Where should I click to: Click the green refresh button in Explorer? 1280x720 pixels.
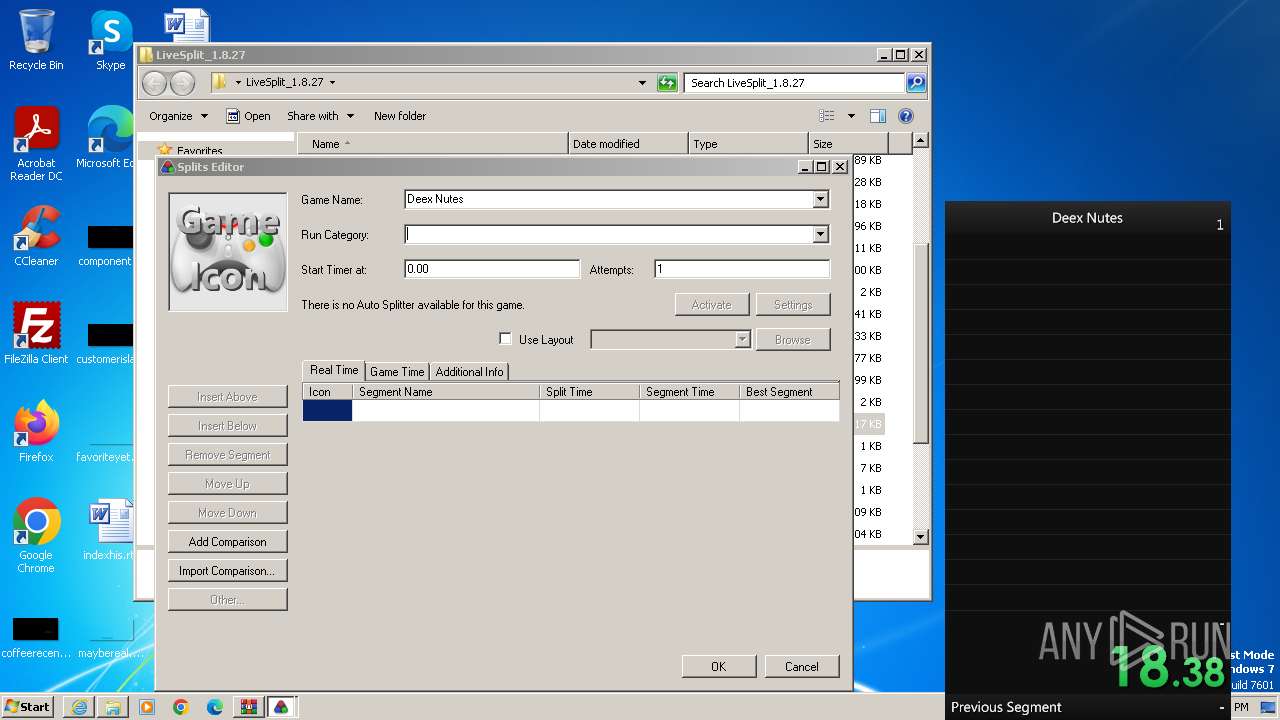tap(667, 83)
